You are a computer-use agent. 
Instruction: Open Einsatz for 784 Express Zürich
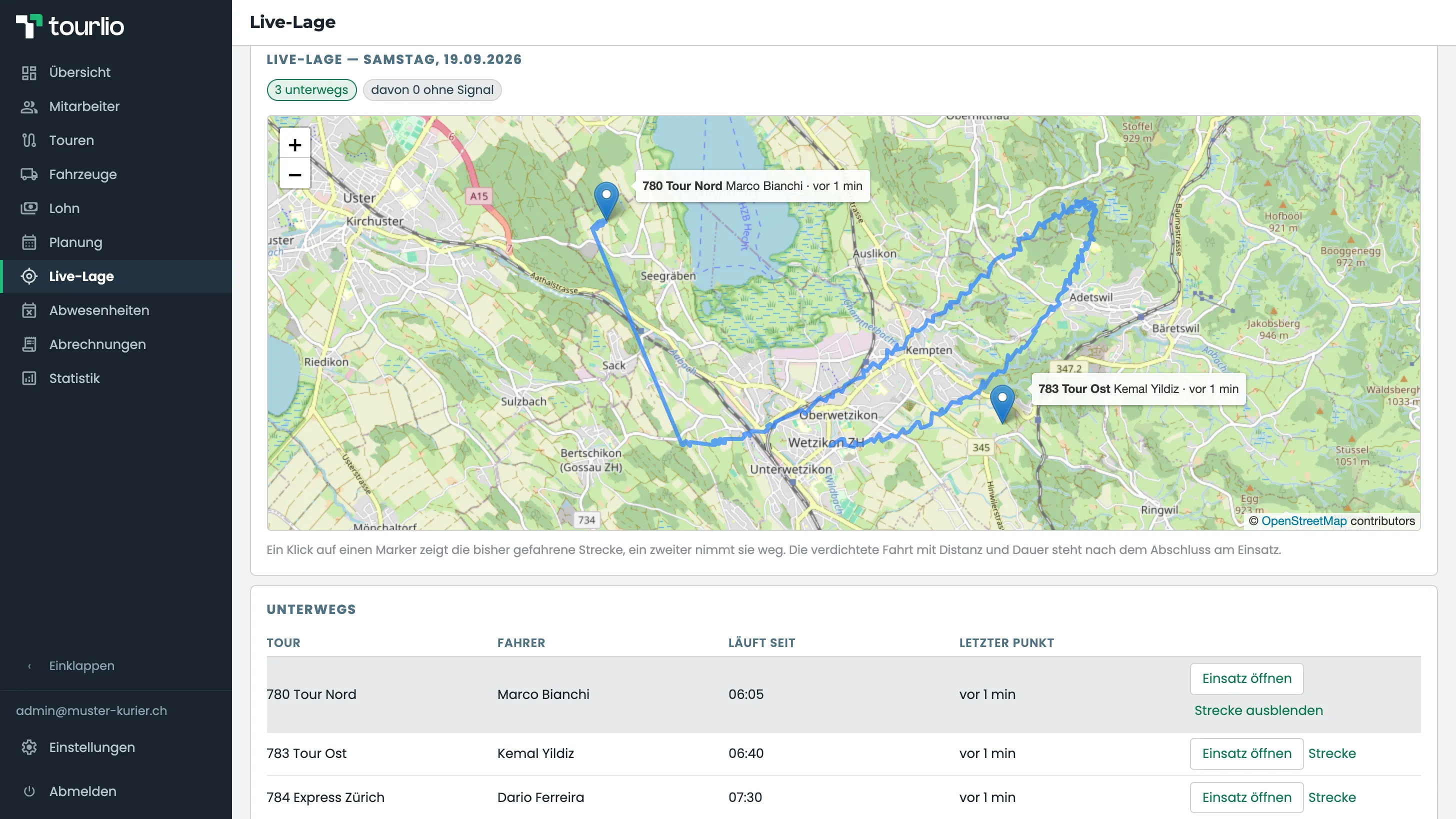pos(1246,797)
